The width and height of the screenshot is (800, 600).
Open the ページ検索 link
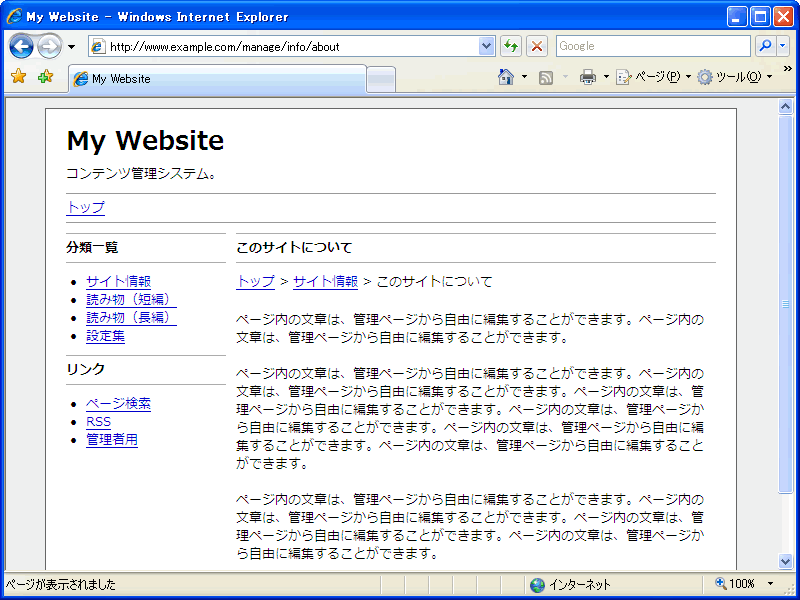point(118,404)
